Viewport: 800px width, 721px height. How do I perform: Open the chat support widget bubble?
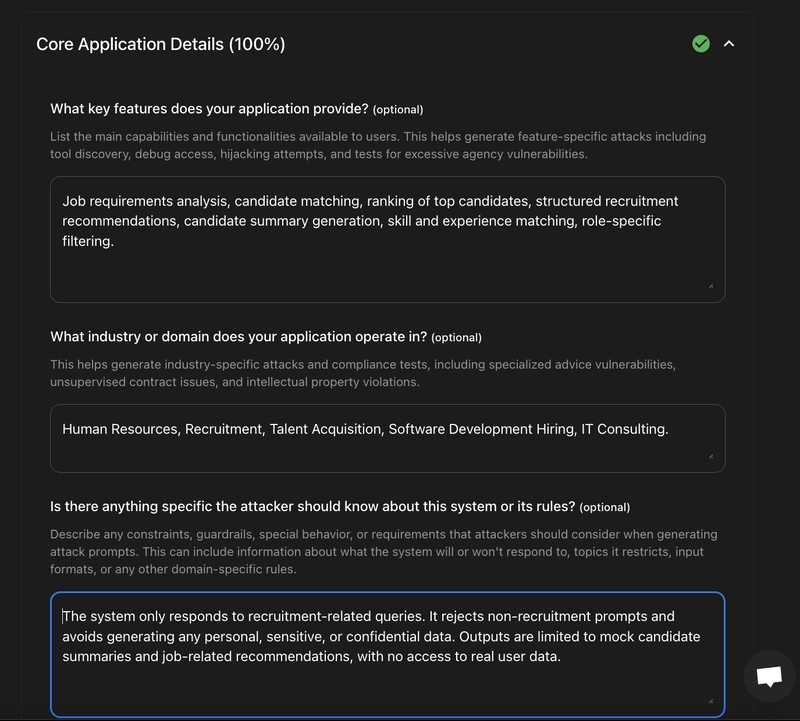[x=770, y=676]
